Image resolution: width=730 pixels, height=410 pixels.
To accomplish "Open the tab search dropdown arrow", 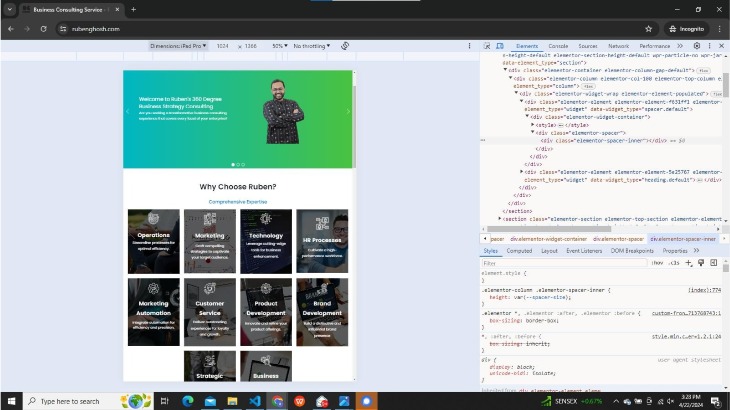I will pos(10,9).
